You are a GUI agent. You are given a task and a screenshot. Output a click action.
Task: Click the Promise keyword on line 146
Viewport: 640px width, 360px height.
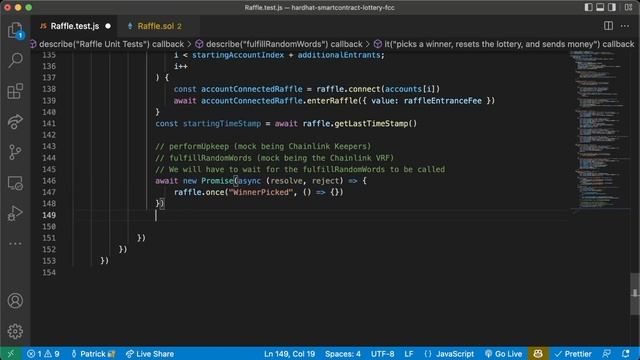pyautogui.click(x=217, y=181)
